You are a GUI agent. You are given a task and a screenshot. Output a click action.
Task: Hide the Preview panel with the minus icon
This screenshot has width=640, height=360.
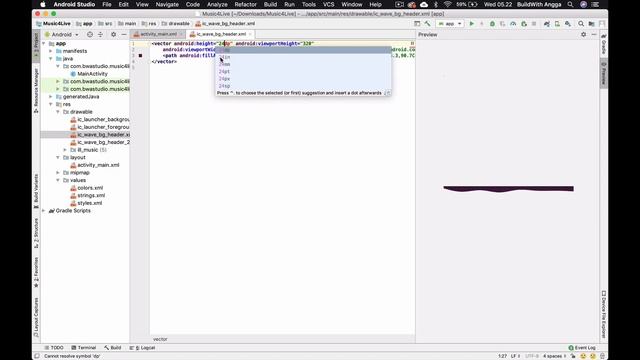tap(594, 35)
